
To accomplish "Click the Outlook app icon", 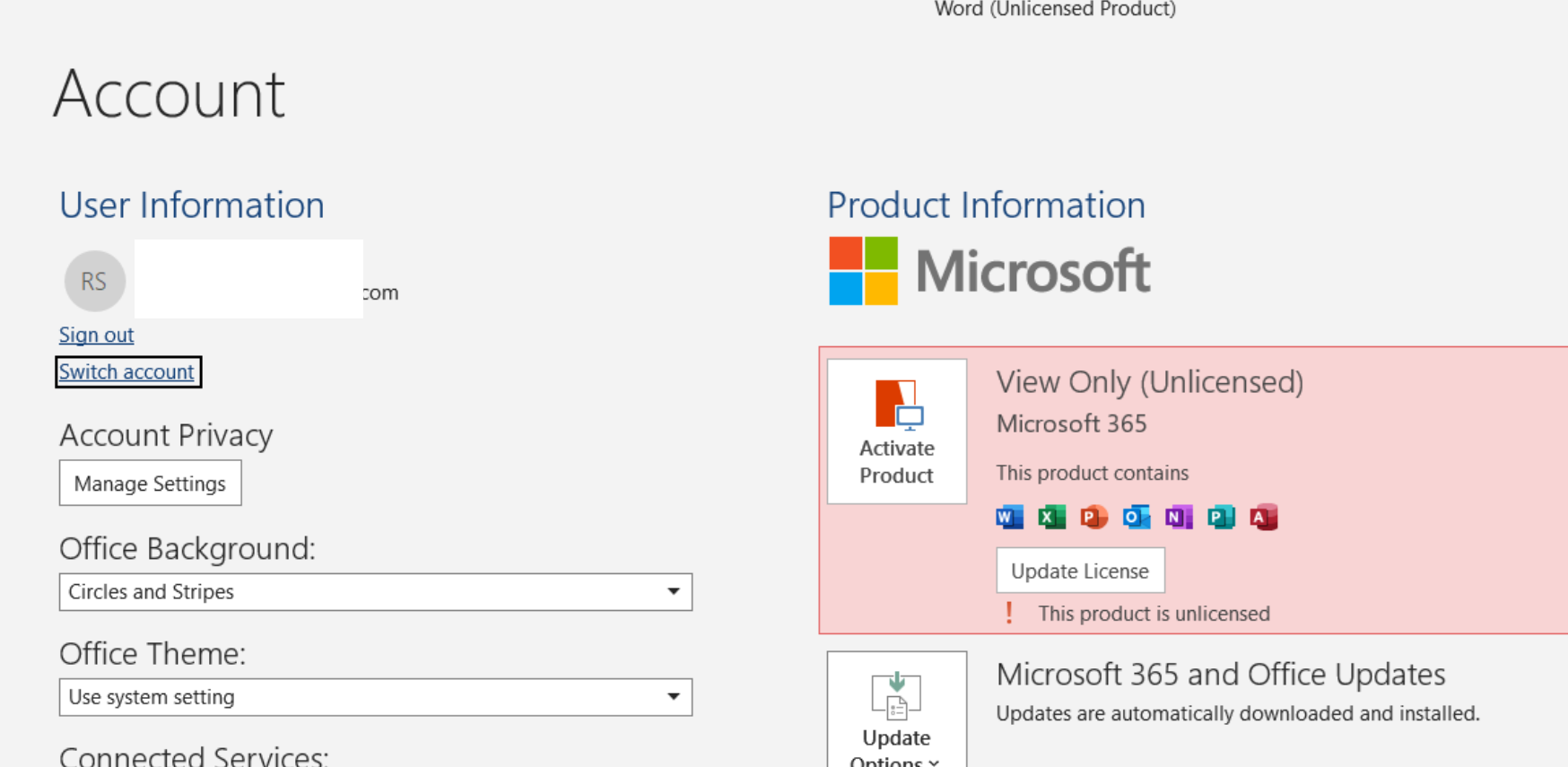I will (1136, 517).
